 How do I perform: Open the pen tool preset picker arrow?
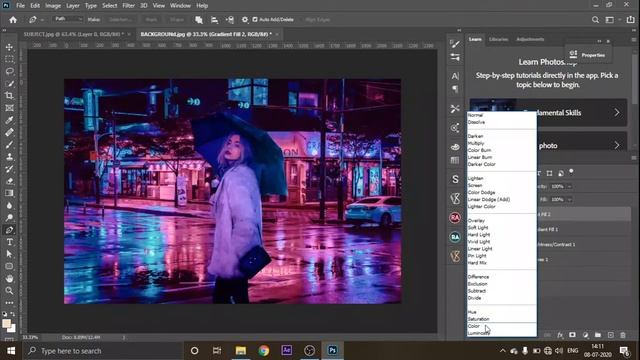pyautogui.click(x=42, y=20)
